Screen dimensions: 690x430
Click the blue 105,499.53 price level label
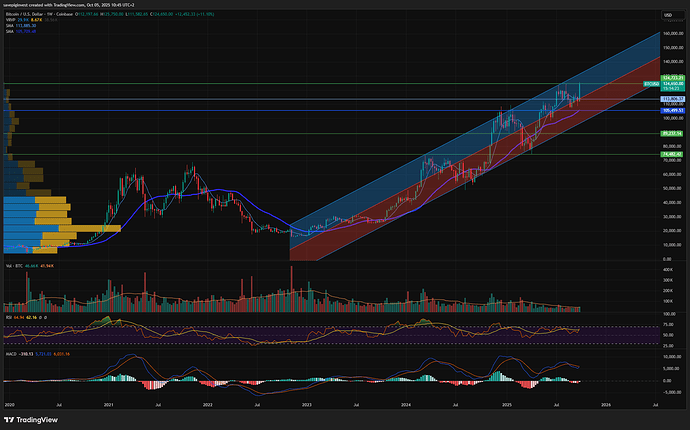tap(670, 110)
